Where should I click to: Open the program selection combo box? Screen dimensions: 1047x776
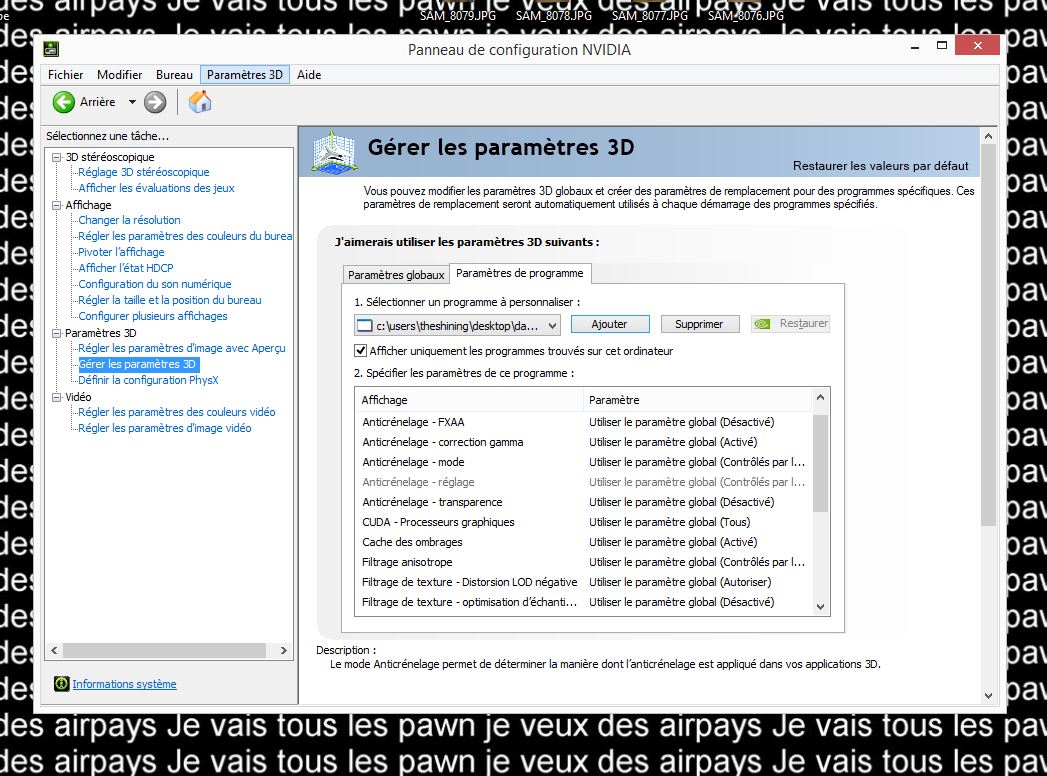(457, 326)
